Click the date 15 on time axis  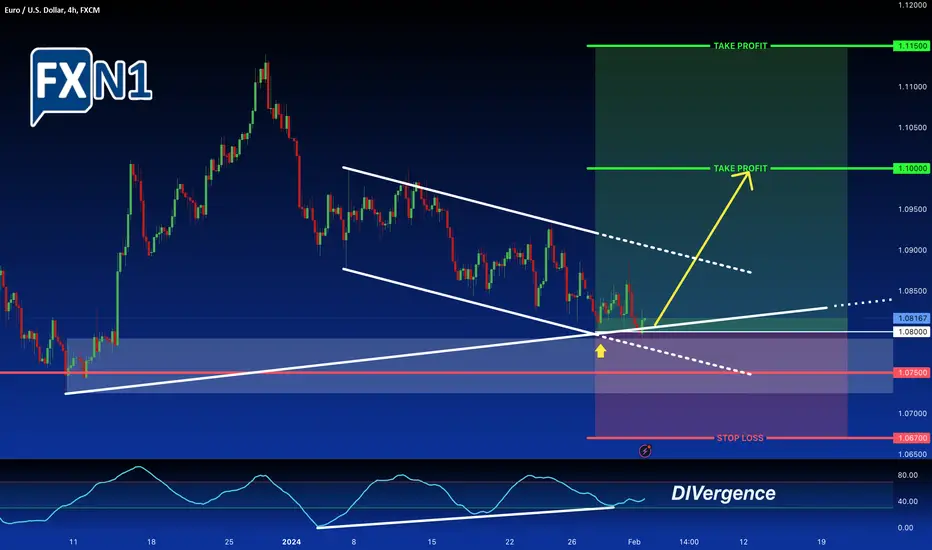432,542
